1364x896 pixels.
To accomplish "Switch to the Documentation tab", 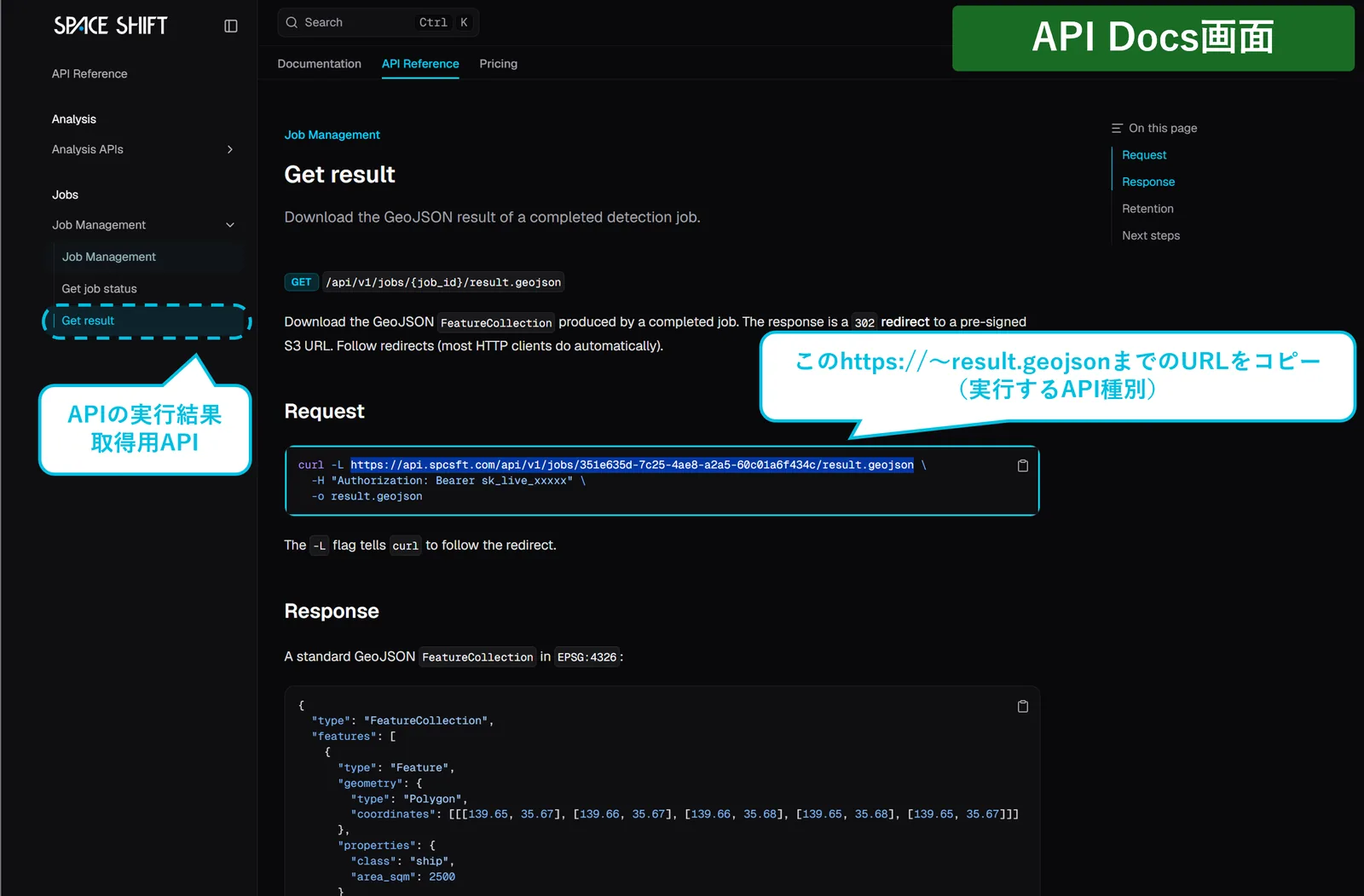I will coord(319,64).
